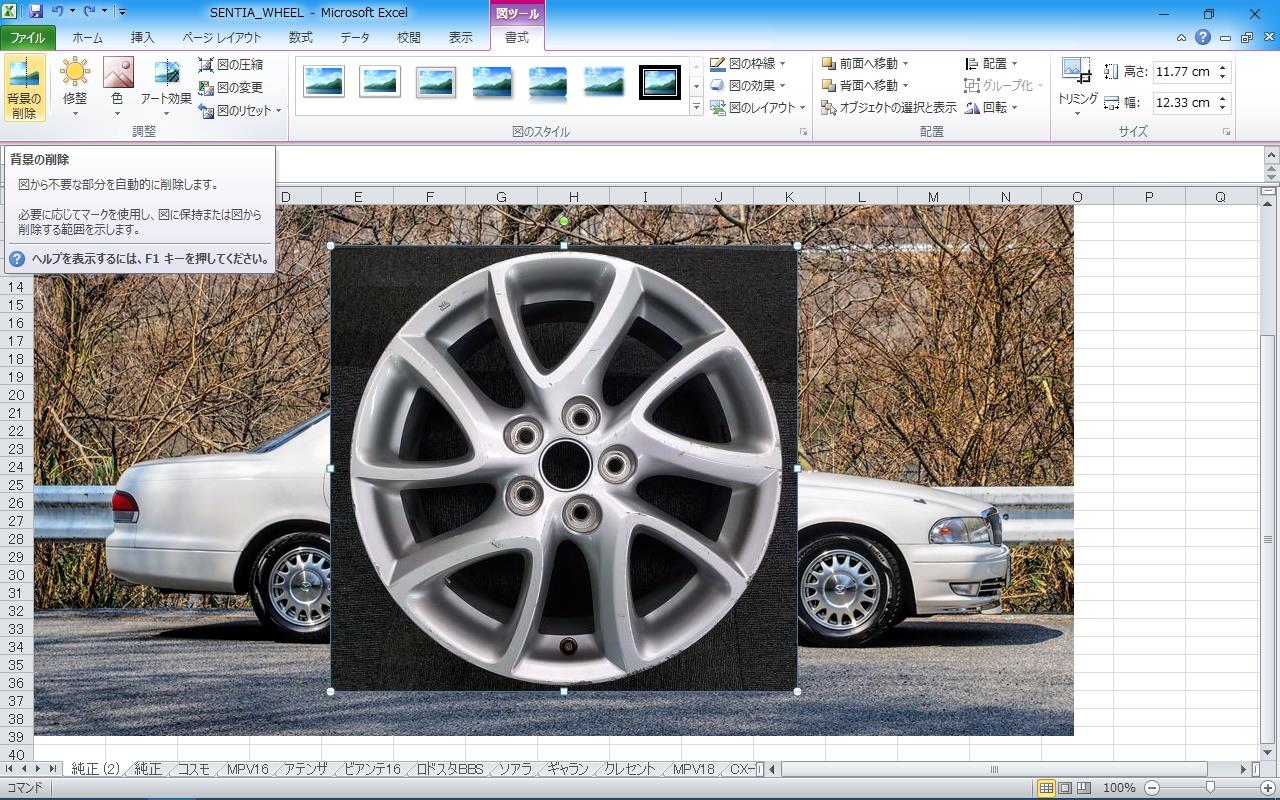Viewport: 1280px width, 800px height.
Task: Click the Redo icon
Action: pyautogui.click(x=89, y=12)
